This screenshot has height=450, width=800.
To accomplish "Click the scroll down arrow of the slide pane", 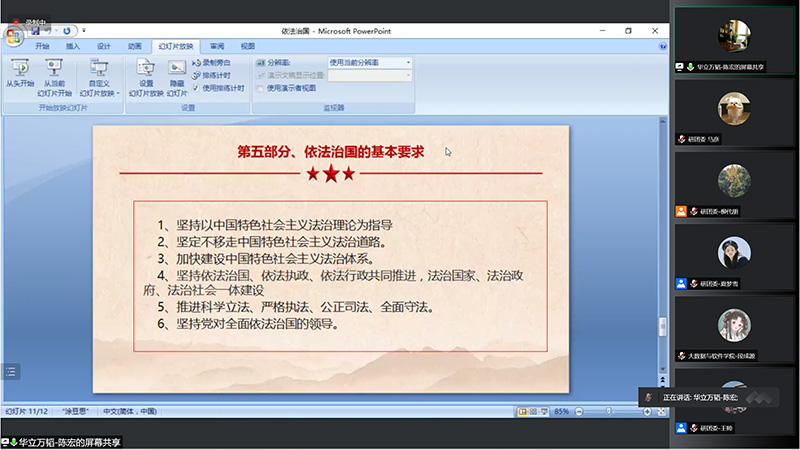I will pos(662,369).
